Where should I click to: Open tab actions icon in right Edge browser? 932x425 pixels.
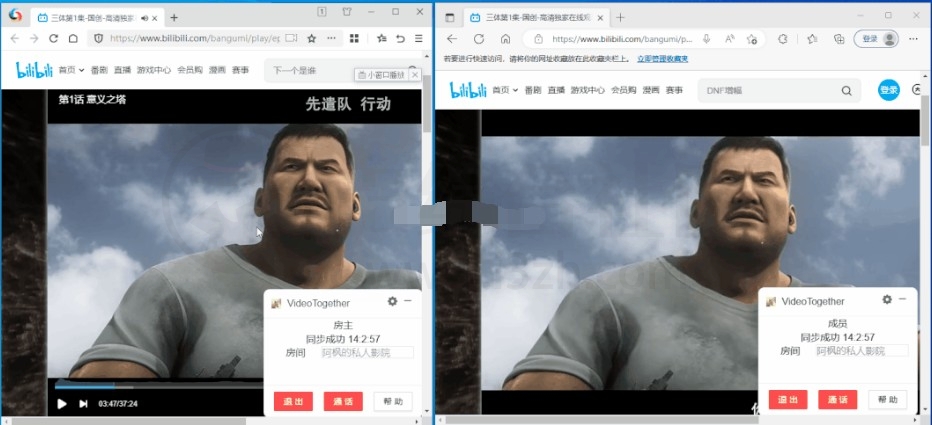coord(450,17)
